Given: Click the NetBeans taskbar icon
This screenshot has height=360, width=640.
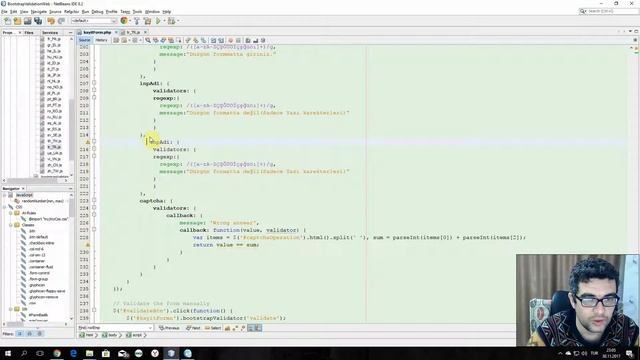Looking at the screenshot, I should click(171, 353).
